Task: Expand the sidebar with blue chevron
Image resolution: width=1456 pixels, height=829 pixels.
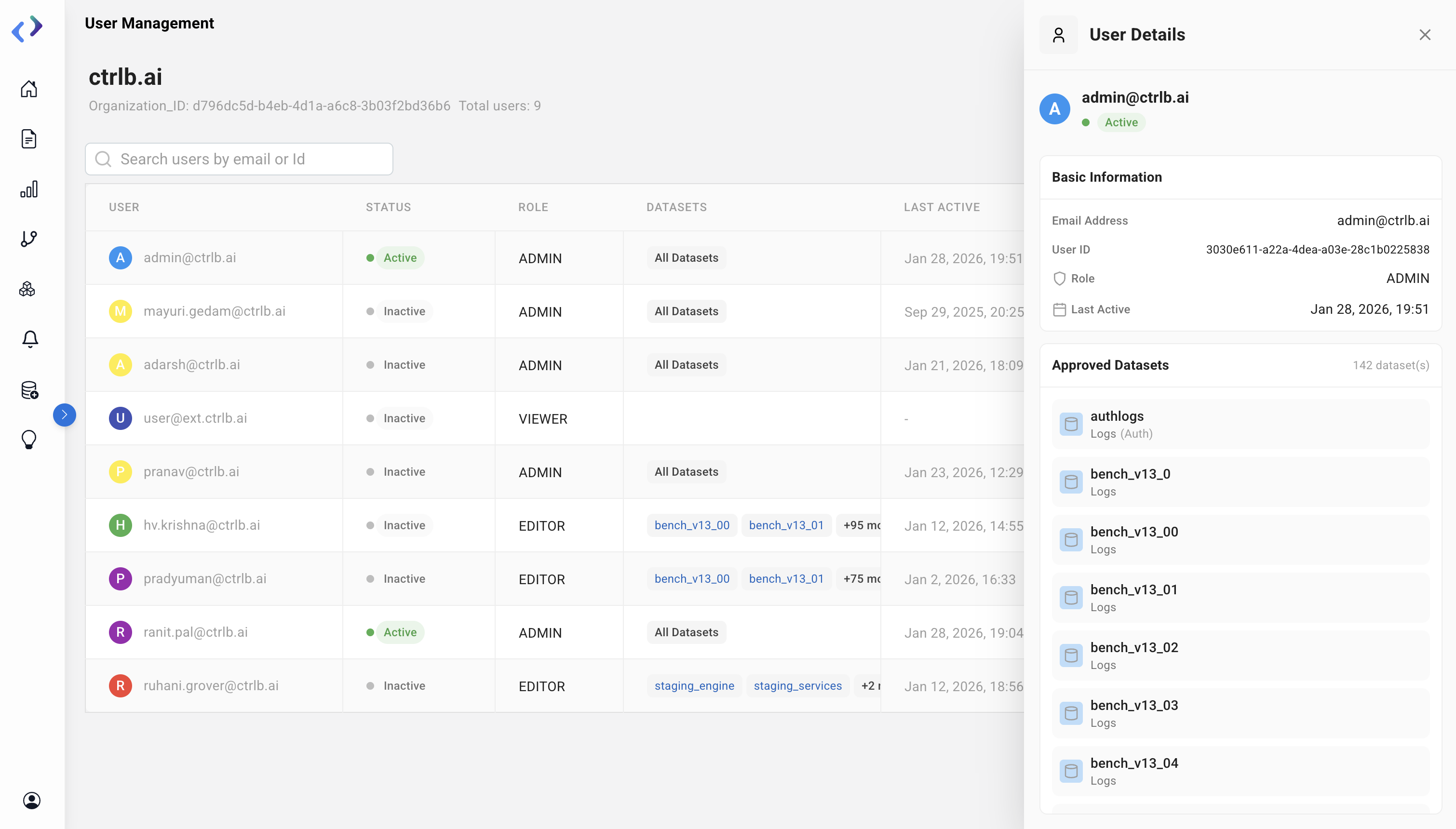Action: click(x=64, y=414)
